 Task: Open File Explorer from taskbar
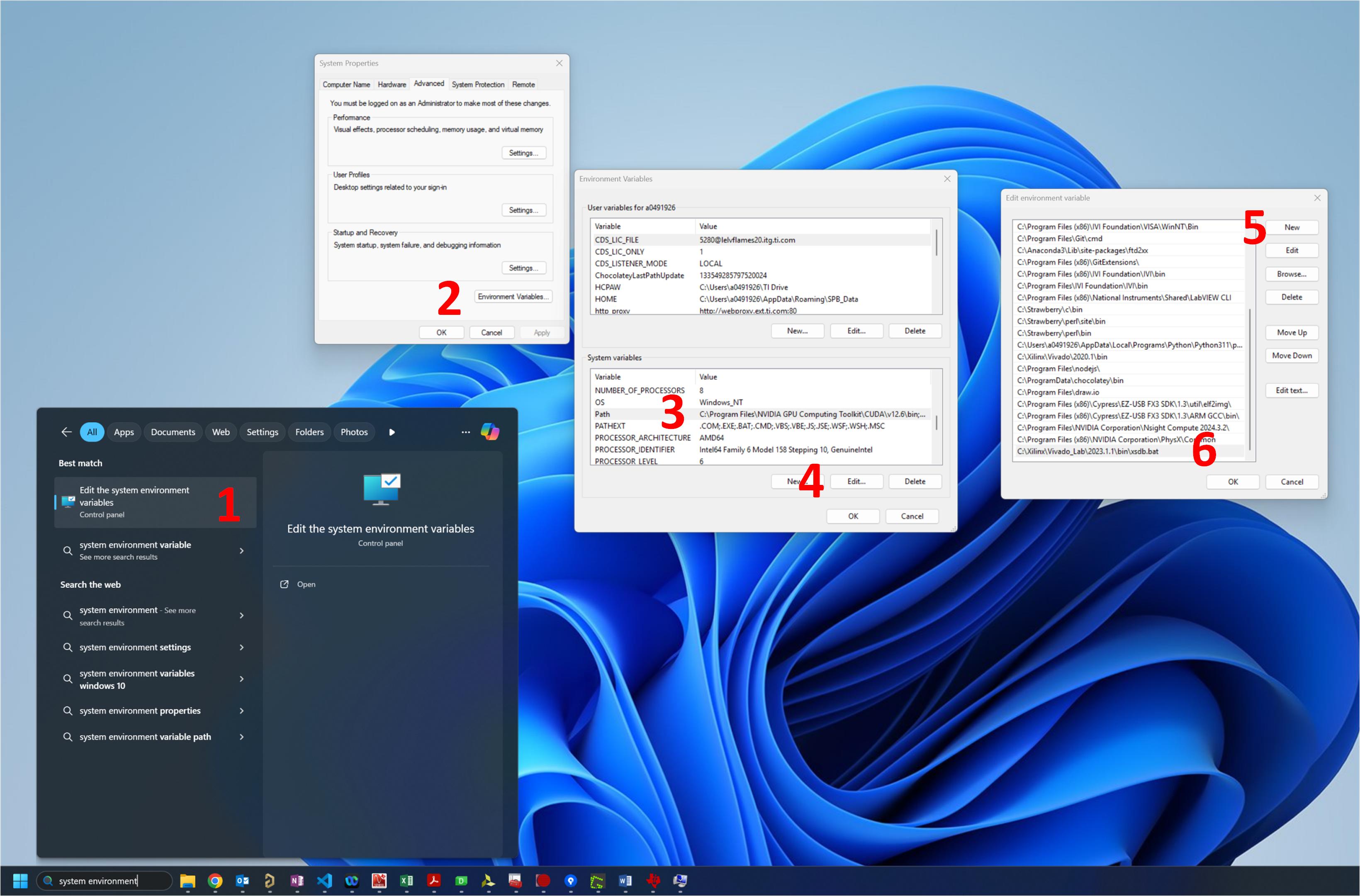click(x=187, y=881)
